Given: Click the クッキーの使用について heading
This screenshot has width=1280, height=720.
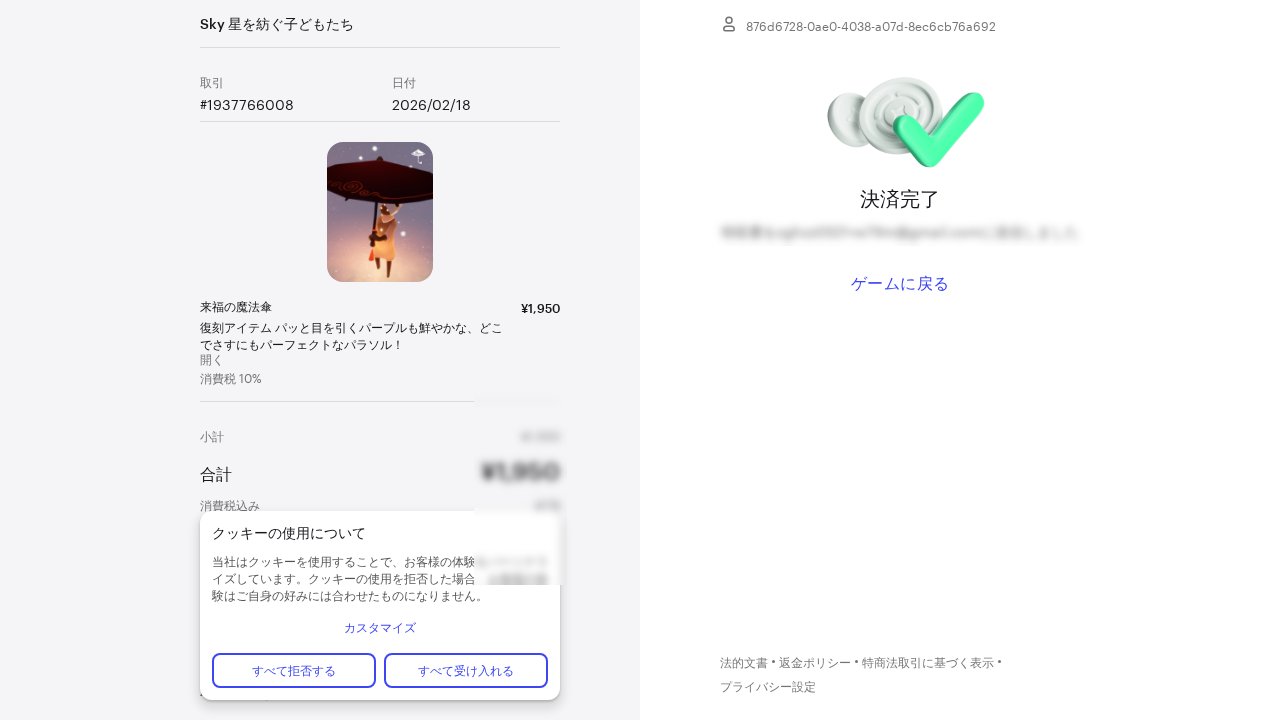Looking at the screenshot, I should 289,533.
